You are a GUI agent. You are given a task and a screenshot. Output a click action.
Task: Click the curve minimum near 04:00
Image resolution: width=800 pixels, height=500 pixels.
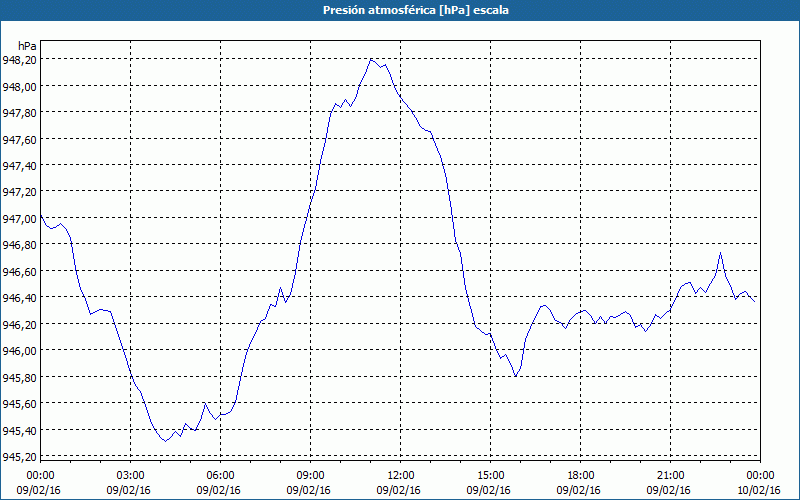click(165, 441)
